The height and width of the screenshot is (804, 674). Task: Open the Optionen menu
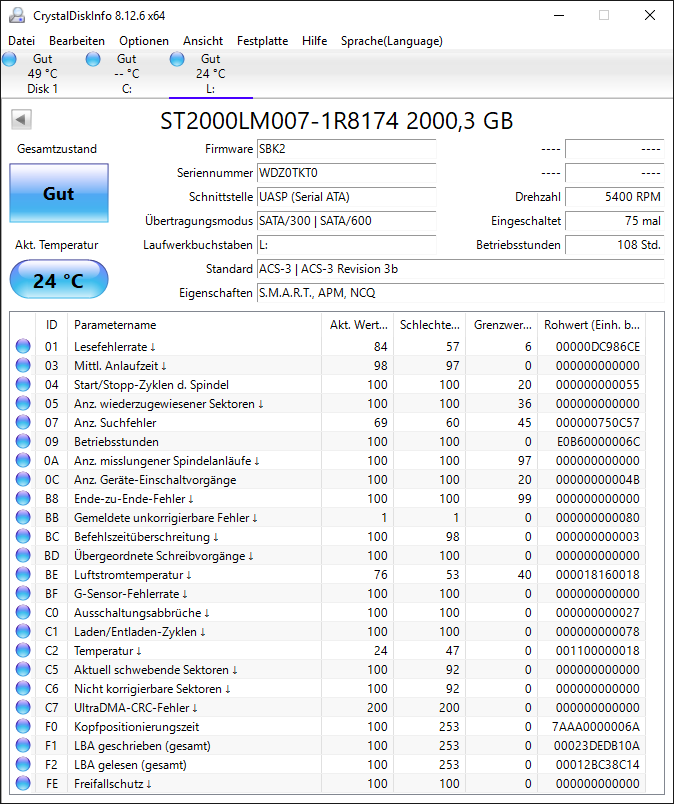click(144, 41)
